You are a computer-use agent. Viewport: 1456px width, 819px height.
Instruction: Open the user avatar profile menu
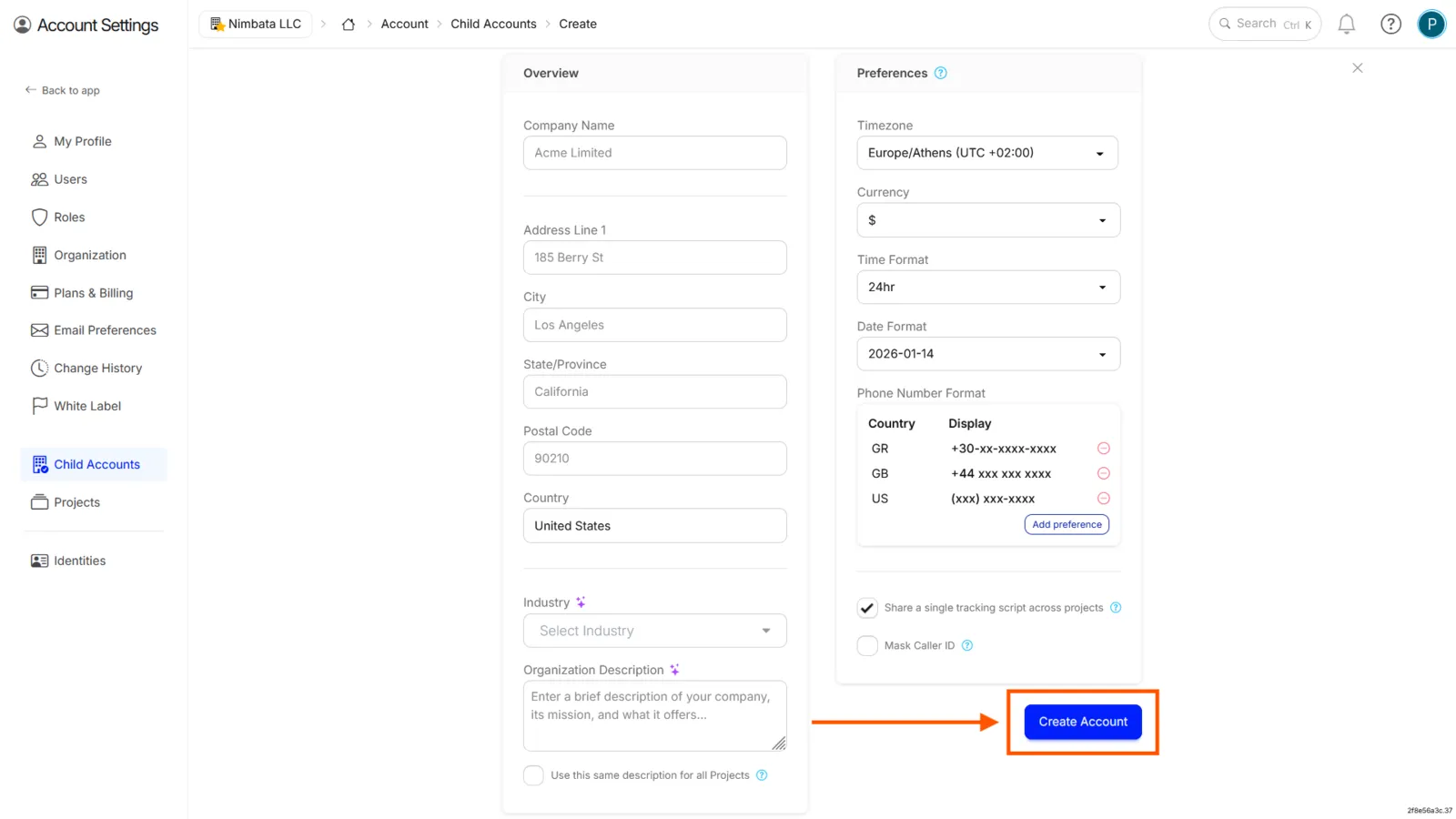click(1431, 25)
